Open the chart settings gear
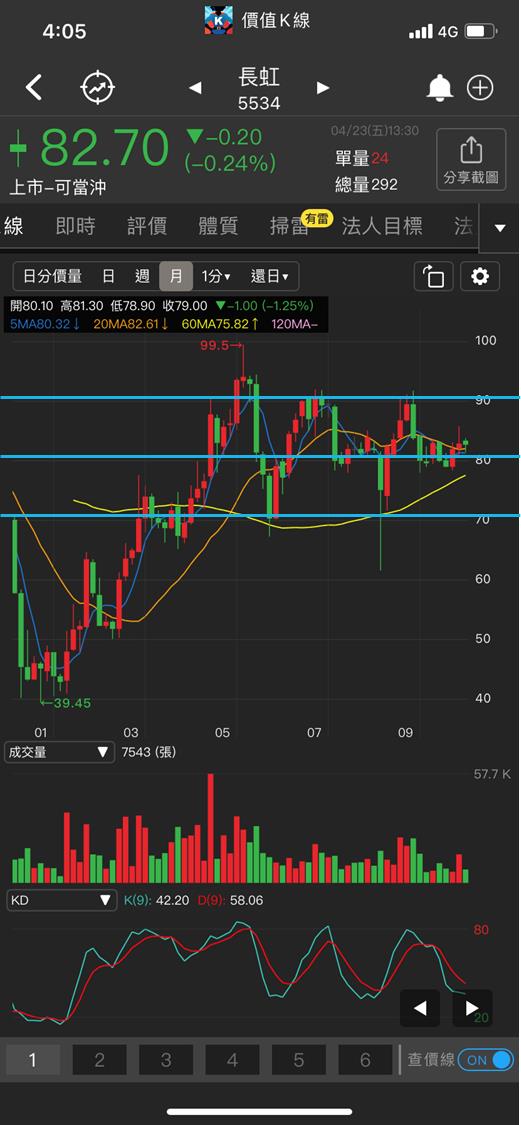 coord(479,276)
